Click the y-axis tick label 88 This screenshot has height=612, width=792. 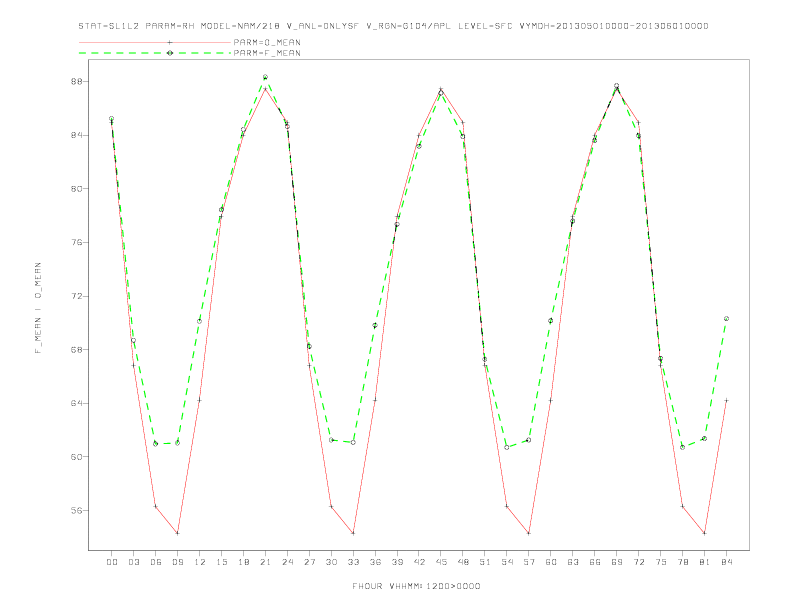(76, 81)
